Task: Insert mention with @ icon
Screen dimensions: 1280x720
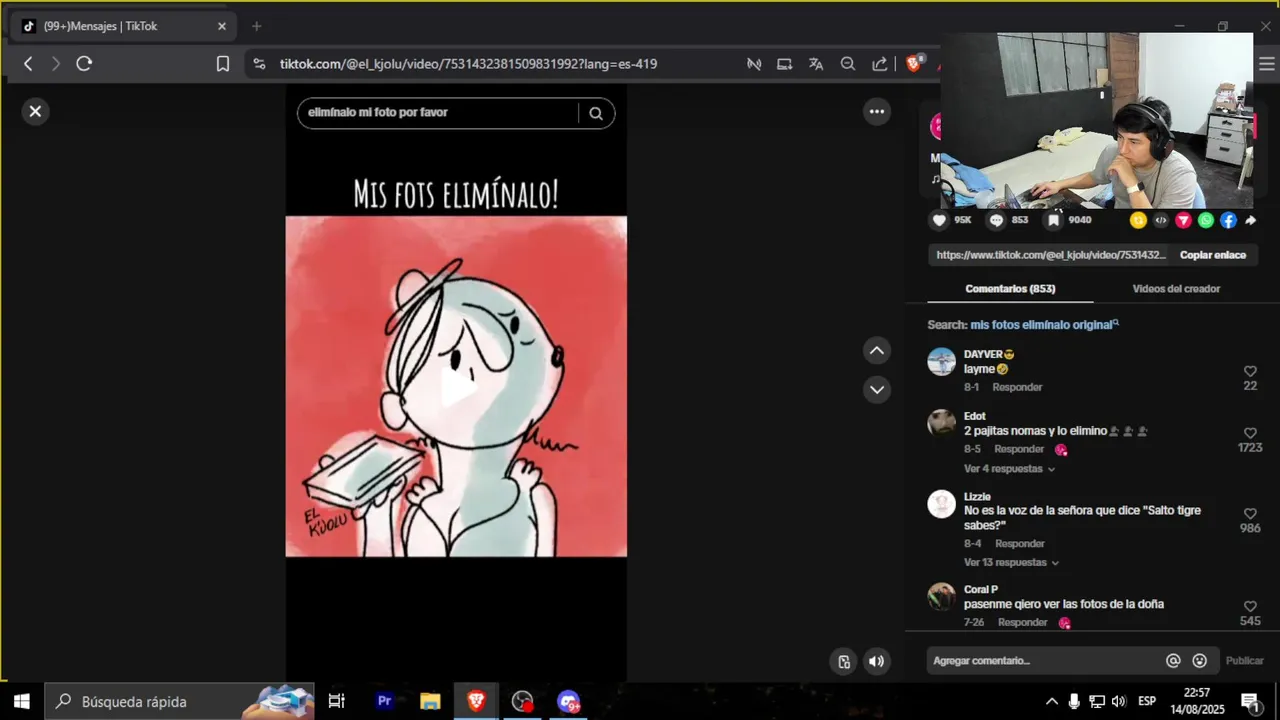Action: tap(1173, 661)
